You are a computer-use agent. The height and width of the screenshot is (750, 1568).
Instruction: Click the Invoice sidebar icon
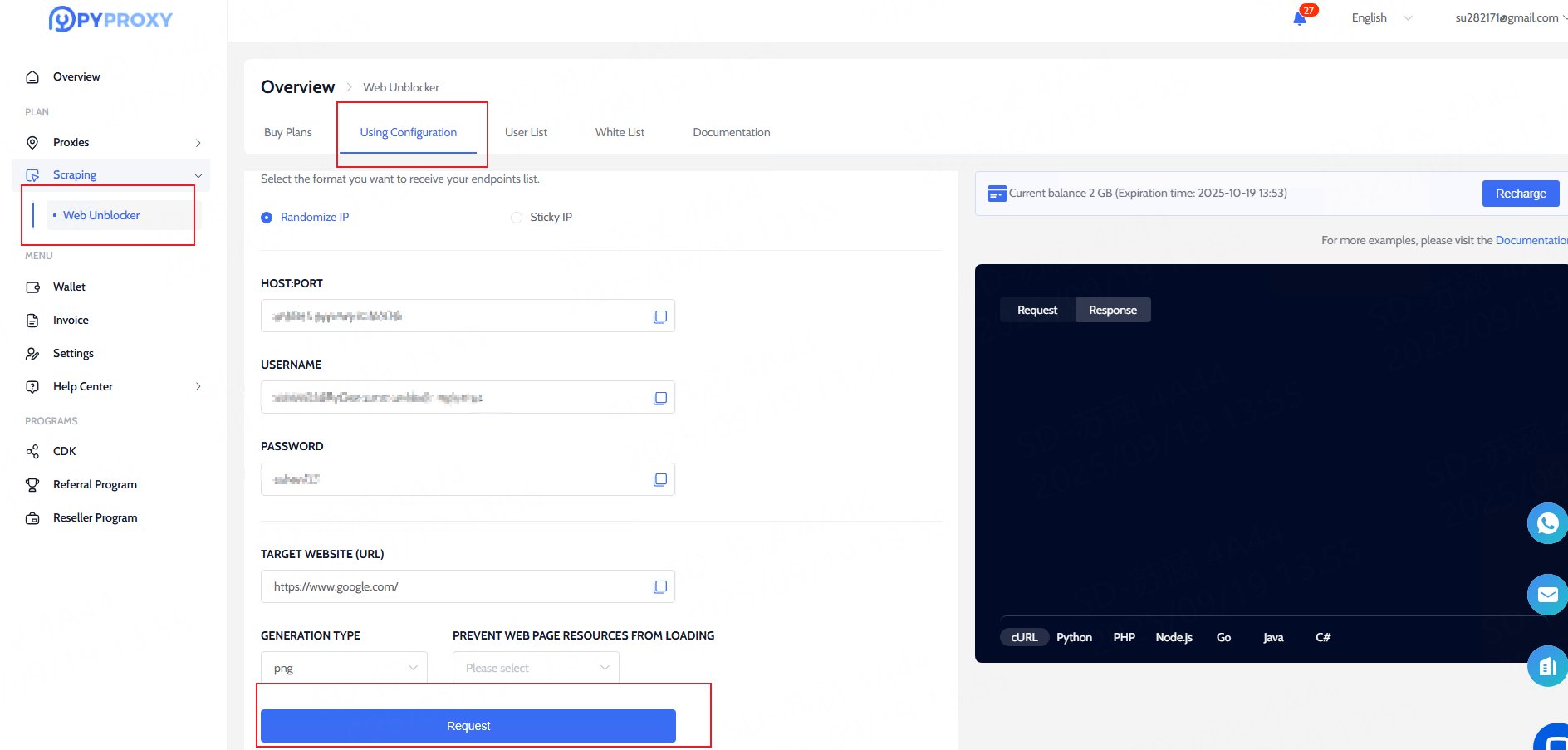click(32, 321)
